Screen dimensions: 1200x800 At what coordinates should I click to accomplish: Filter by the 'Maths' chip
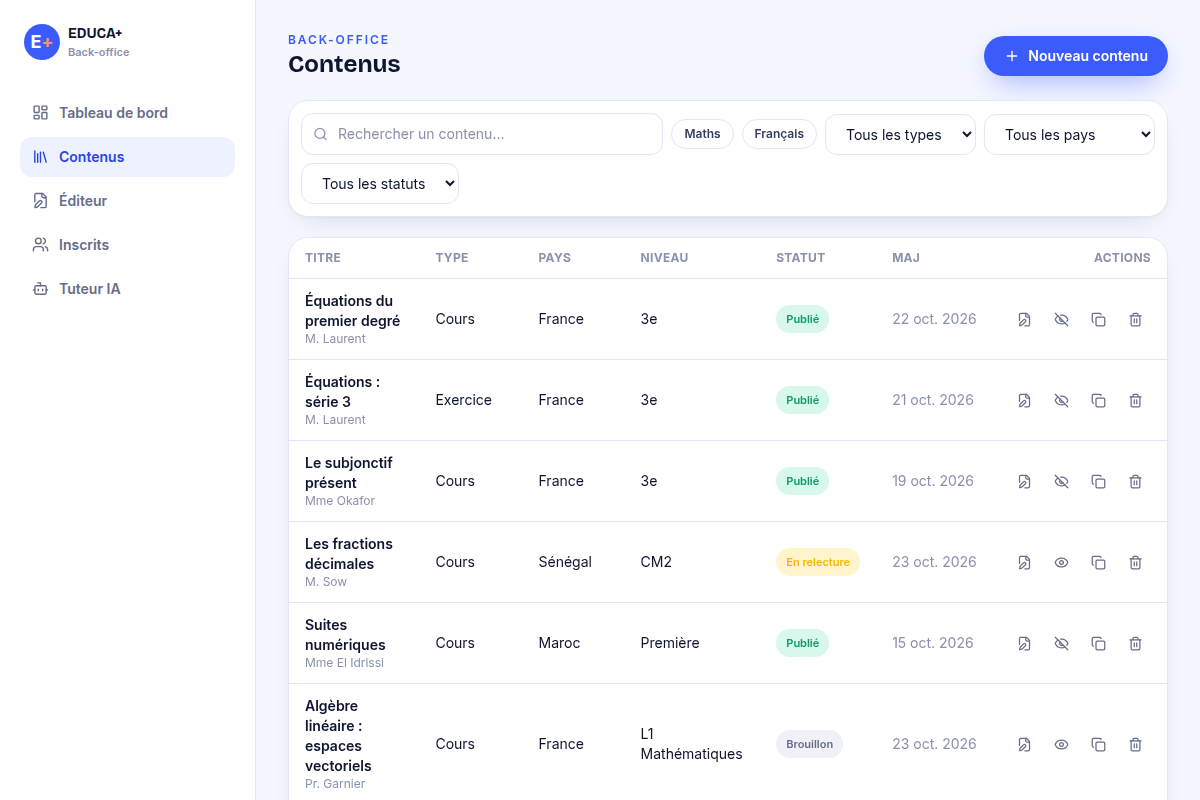[x=703, y=134]
